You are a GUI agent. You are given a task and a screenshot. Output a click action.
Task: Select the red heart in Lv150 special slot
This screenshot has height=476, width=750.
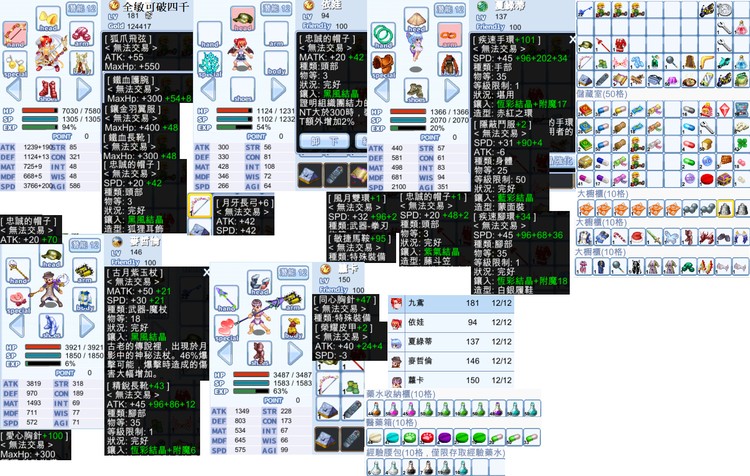pyautogui.click(x=226, y=328)
